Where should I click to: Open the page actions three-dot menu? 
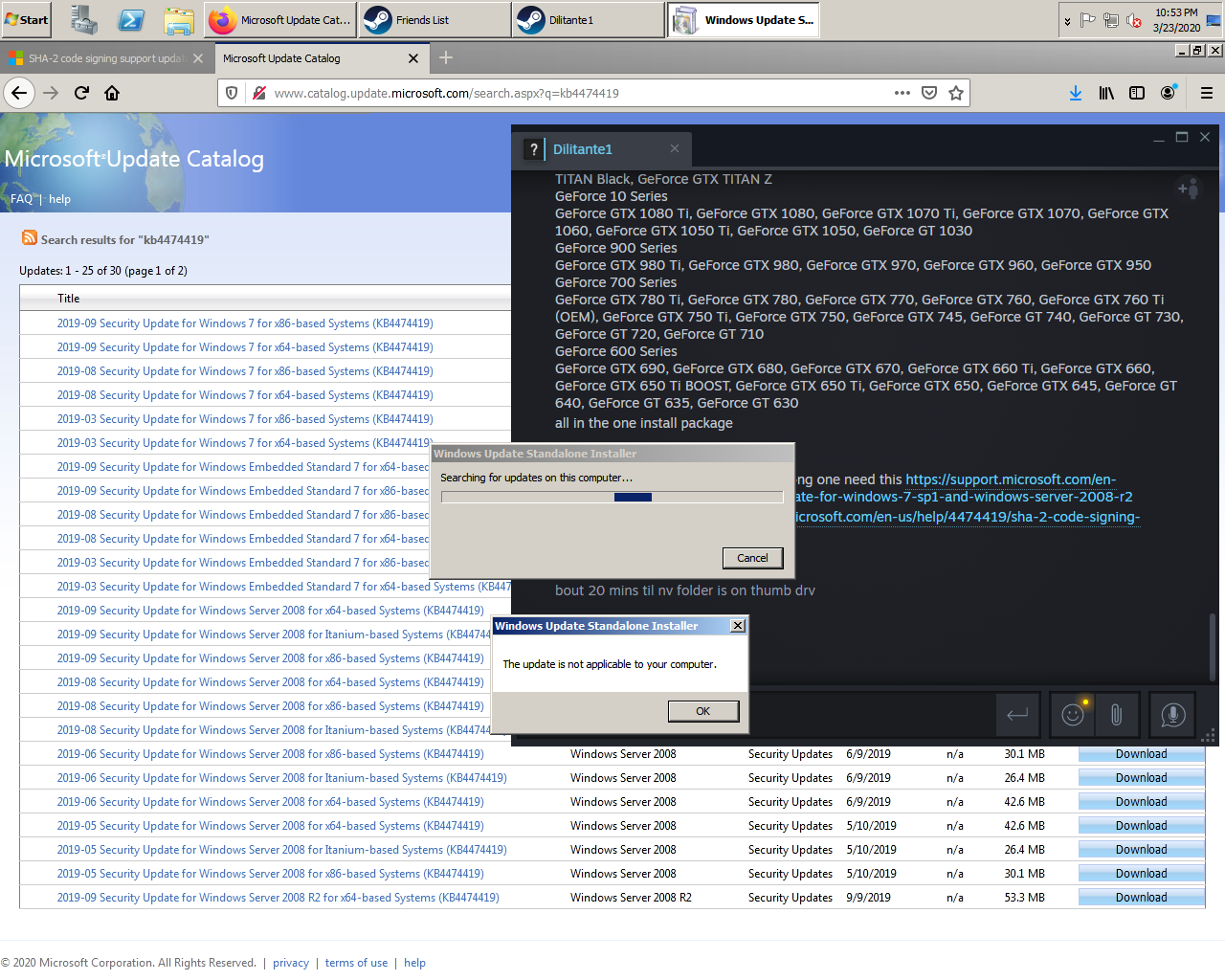[902, 93]
